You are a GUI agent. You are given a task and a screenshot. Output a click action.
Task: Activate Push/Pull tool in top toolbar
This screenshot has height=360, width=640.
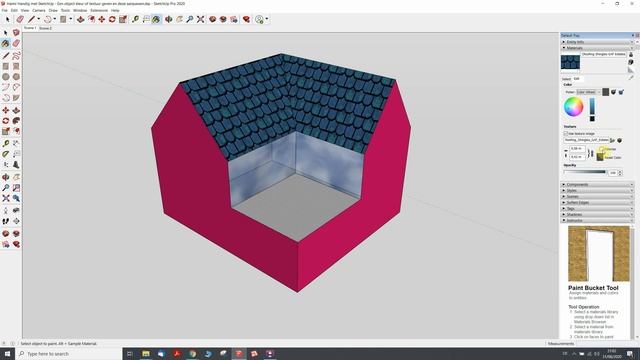coord(80,19)
